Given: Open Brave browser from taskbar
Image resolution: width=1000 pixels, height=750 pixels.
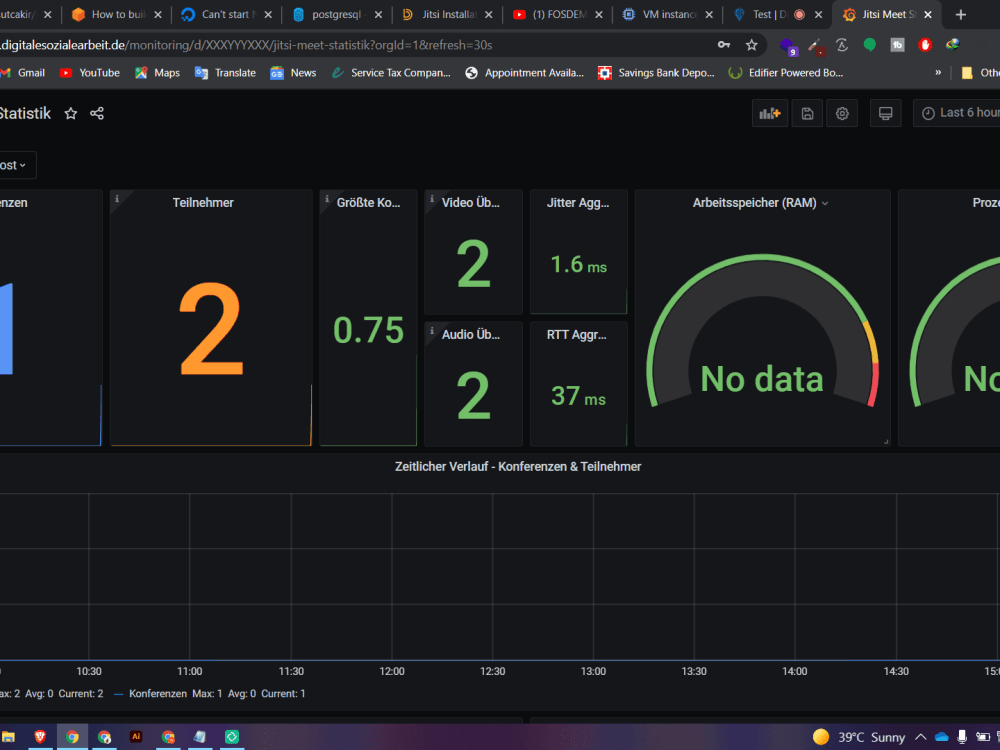Looking at the screenshot, I should pos(40,737).
